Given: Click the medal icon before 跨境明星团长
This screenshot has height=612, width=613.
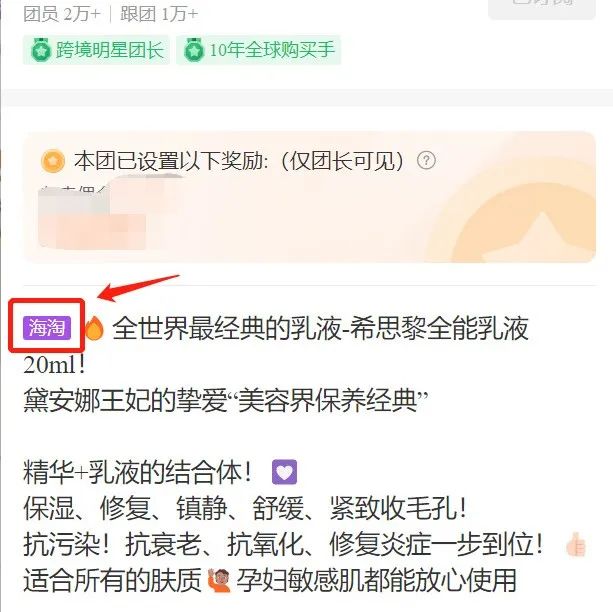Looking at the screenshot, I should coord(41,50).
